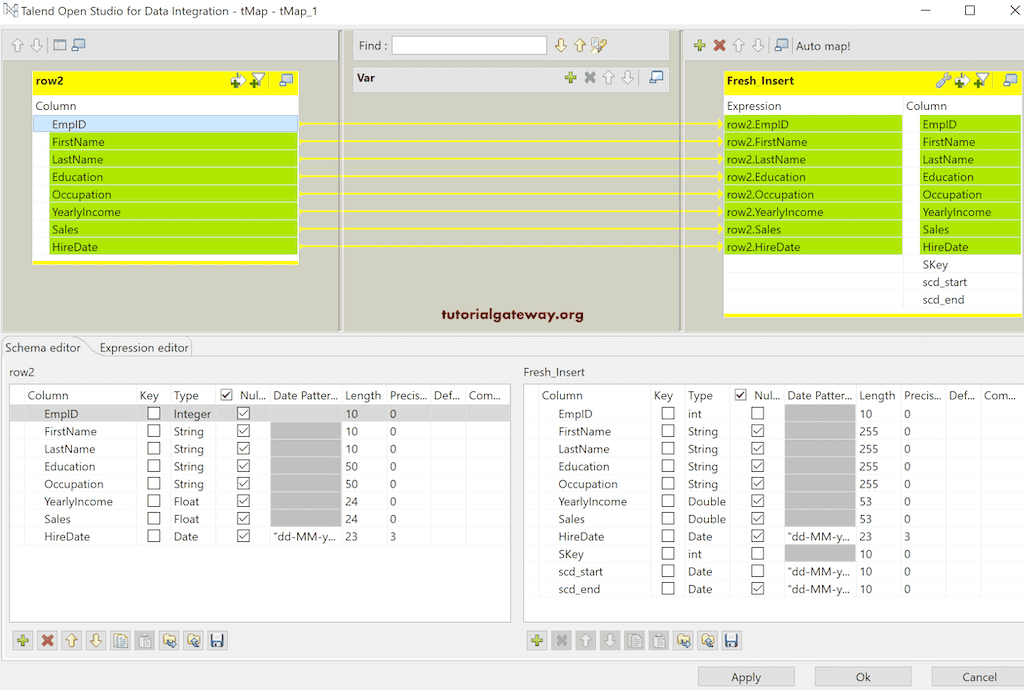
Task: Add a new Var expression with green plus
Action: 570,77
